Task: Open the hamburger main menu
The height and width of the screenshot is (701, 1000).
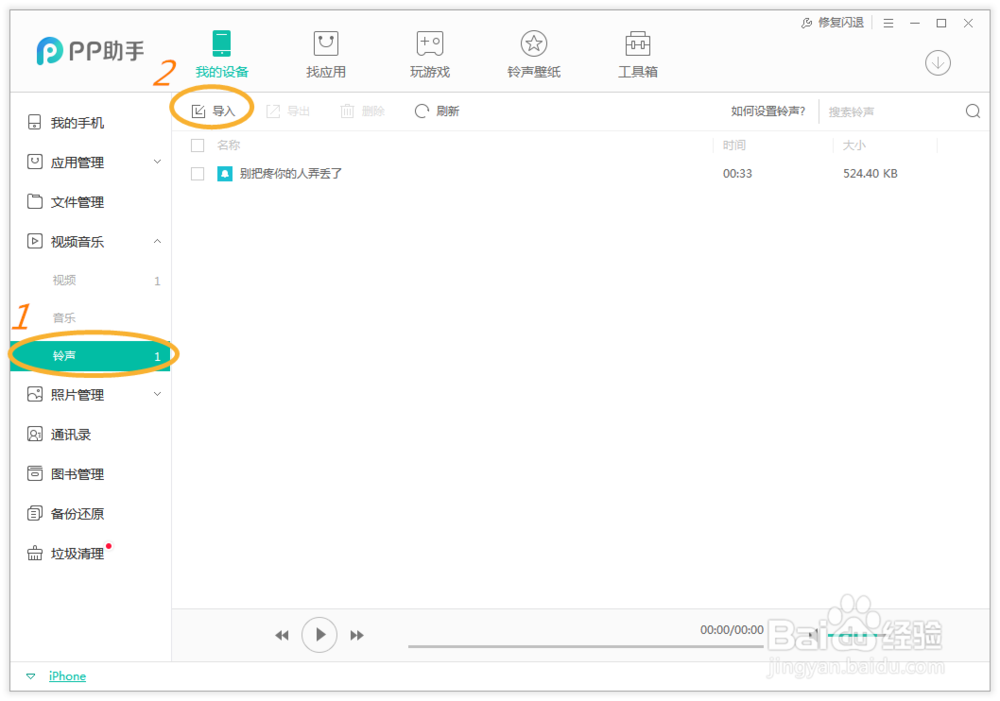Action: [888, 23]
